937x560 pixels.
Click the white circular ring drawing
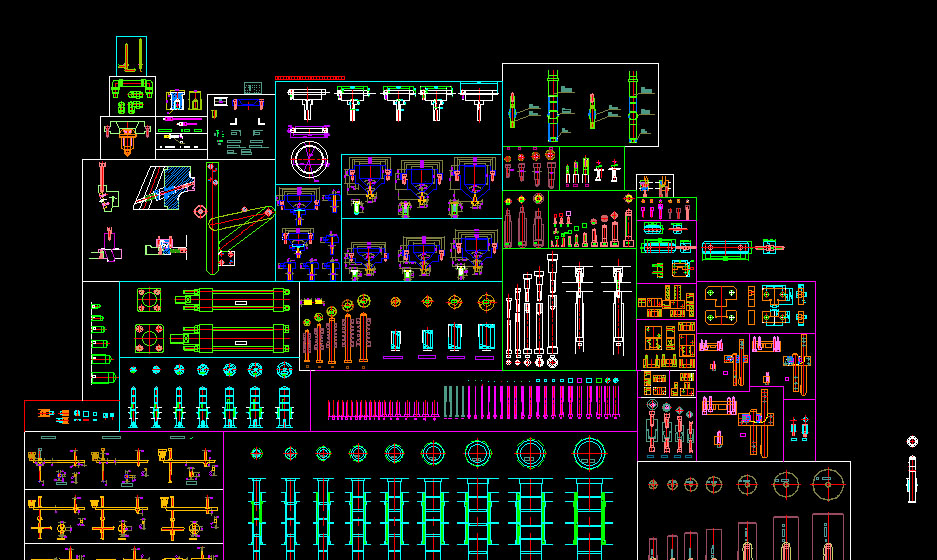click(x=310, y=160)
